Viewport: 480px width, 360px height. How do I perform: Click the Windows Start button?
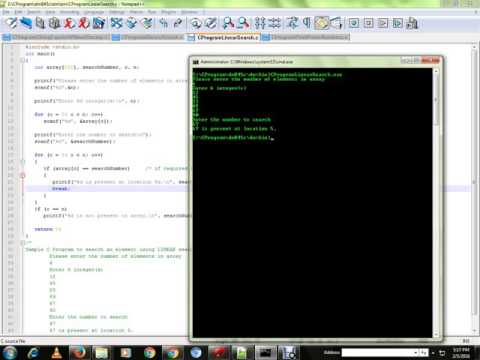tap(10, 352)
